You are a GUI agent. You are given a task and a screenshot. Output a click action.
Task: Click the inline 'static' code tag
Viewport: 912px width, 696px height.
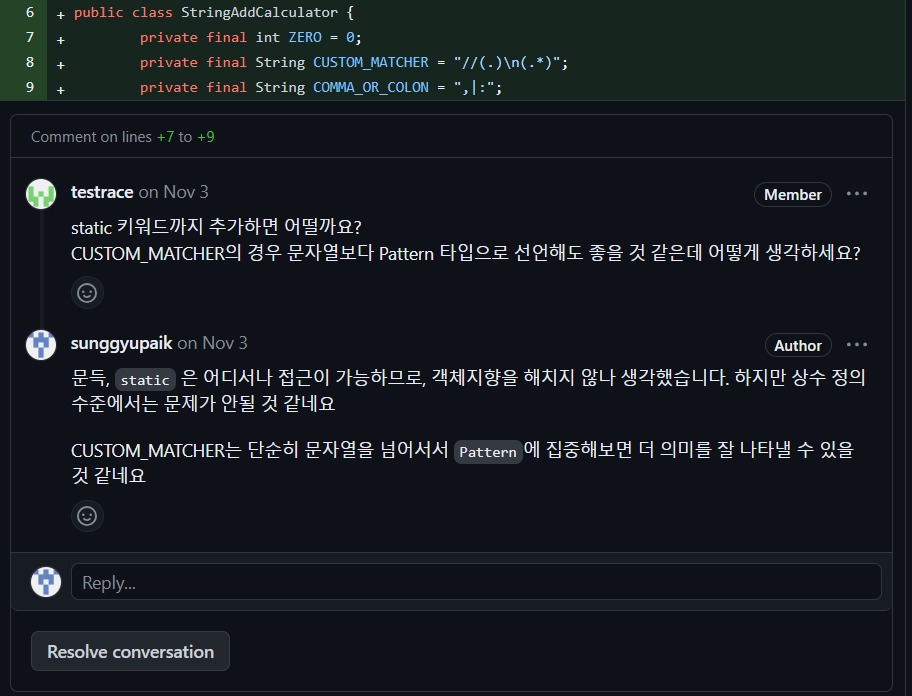pyautogui.click(x=145, y=380)
